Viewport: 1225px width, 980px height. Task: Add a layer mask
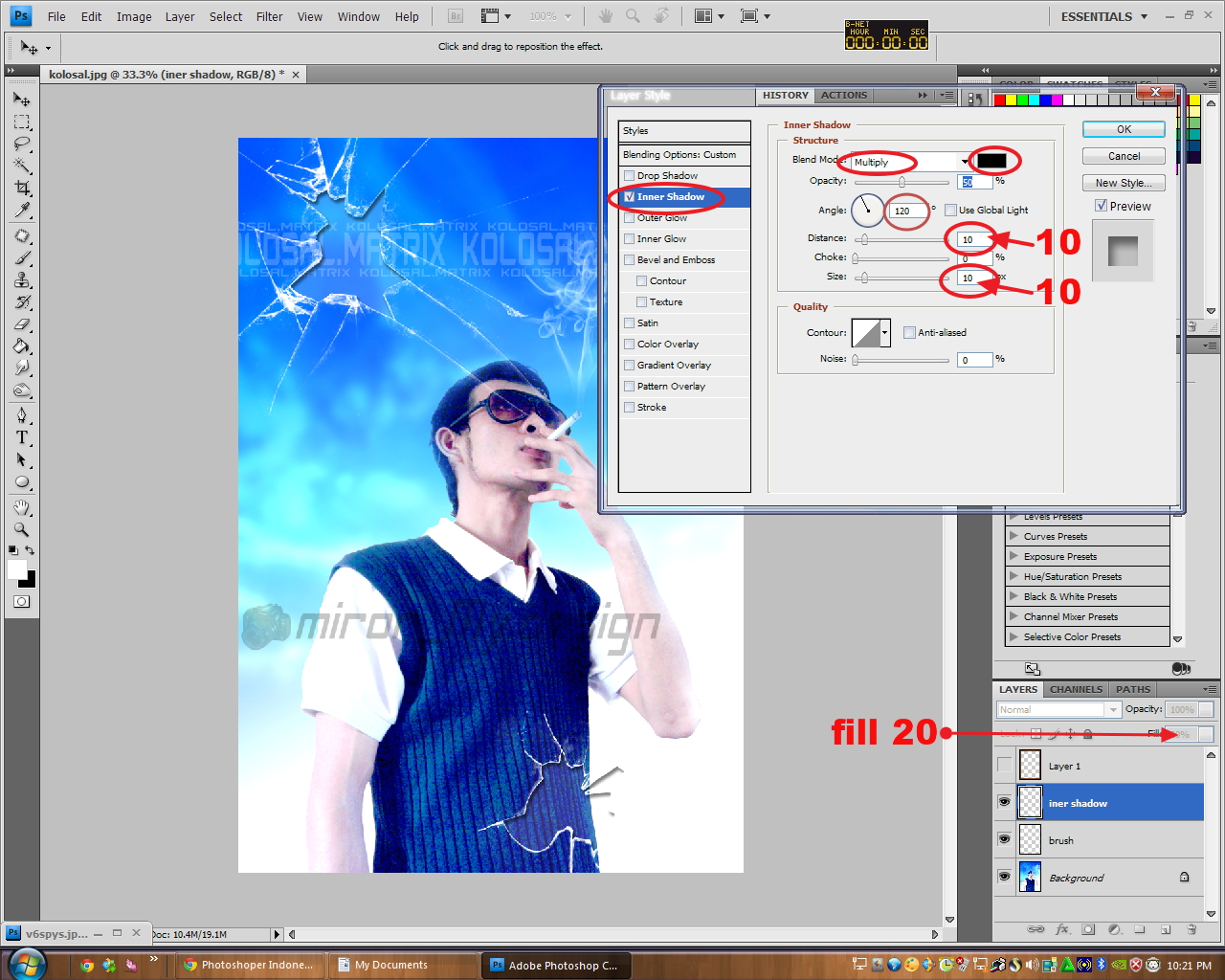(x=1088, y=929)
